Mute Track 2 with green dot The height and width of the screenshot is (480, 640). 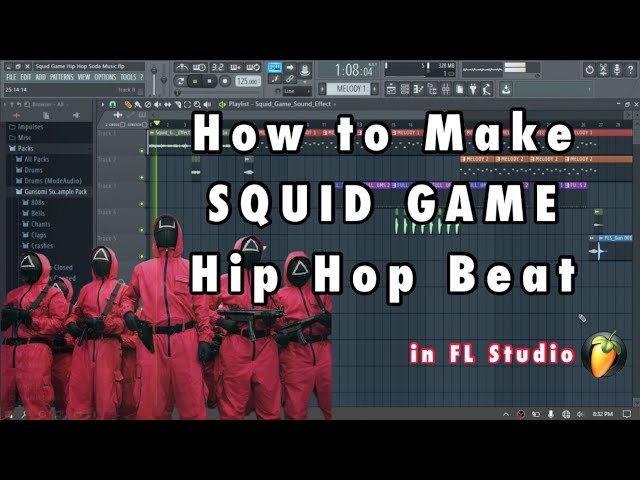(x=142, y=178)
